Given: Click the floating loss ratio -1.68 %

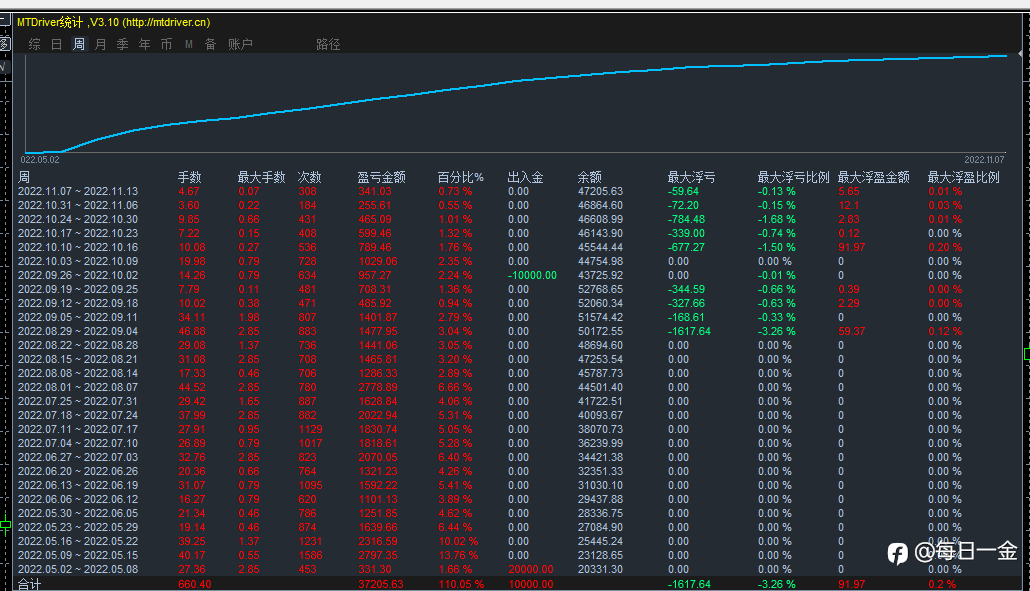Looking at the screenshot, I should [x=776, y=219].
